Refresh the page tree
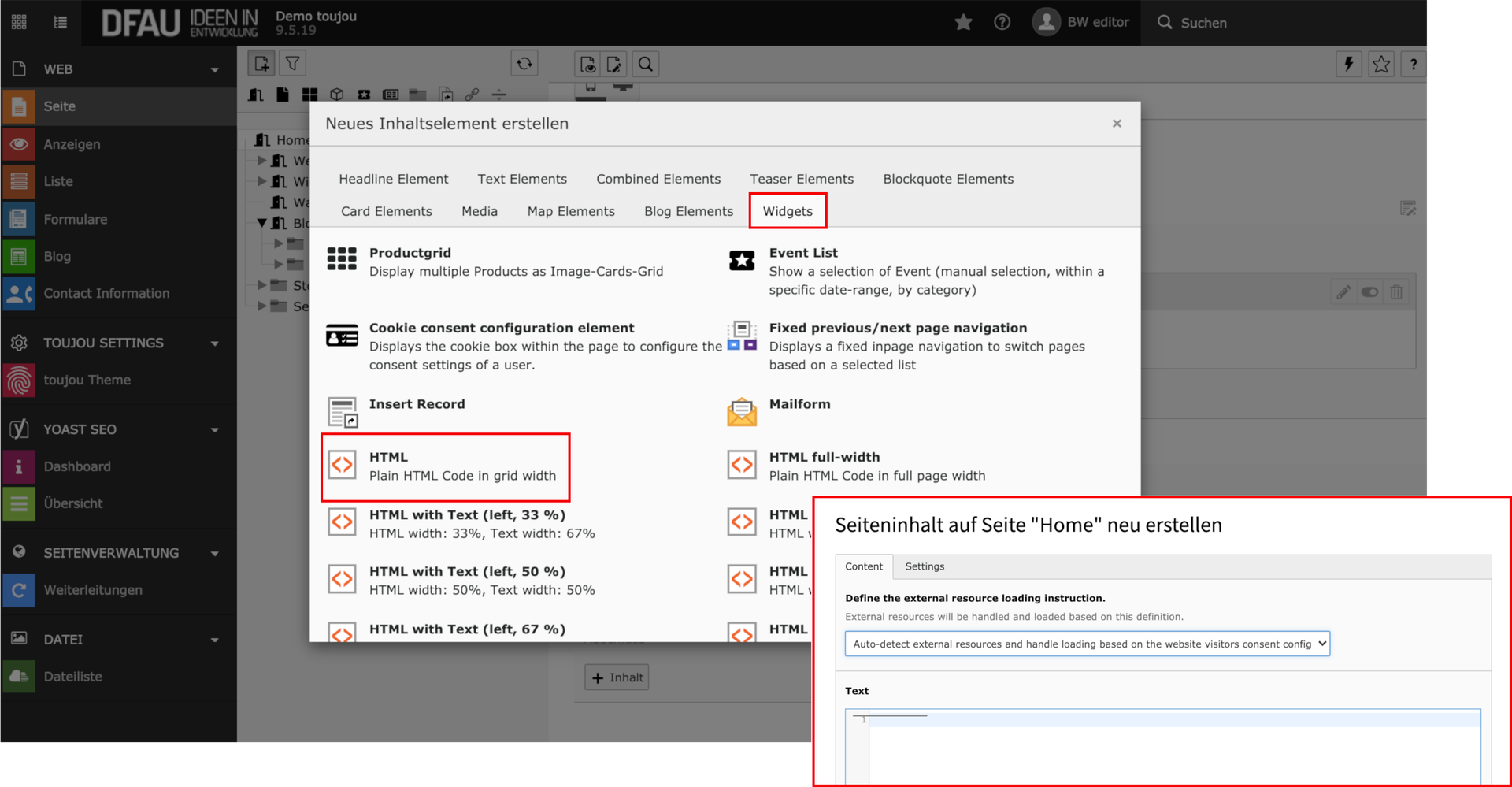Screen dimensions: 1512x787 click(524, 64)
